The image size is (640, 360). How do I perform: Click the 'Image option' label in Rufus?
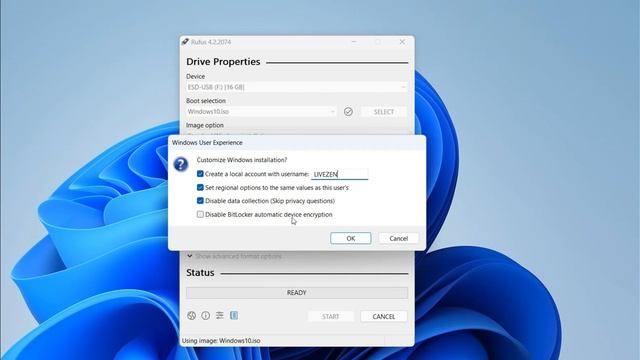(205, 125)
